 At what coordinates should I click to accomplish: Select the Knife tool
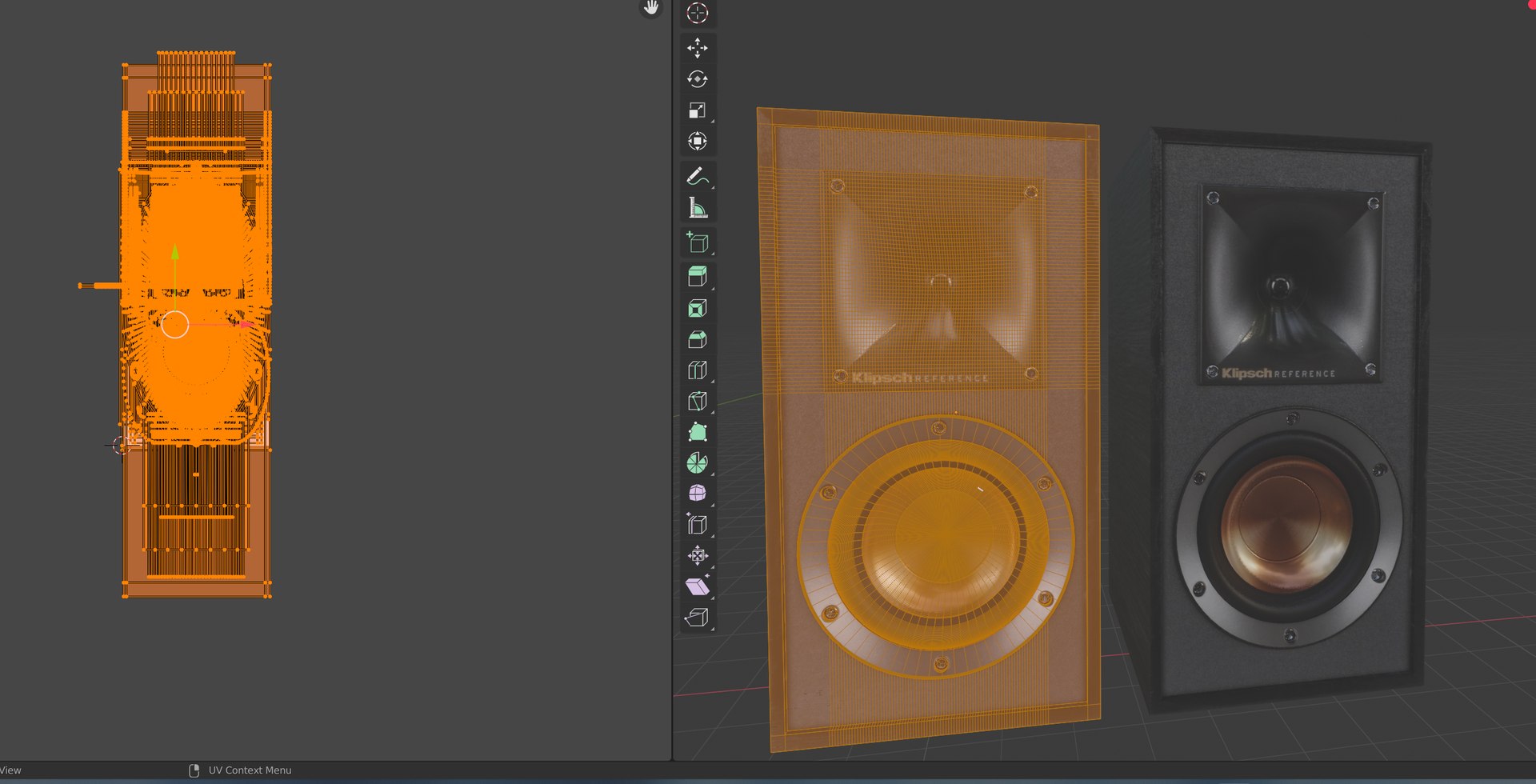point(698,401)
